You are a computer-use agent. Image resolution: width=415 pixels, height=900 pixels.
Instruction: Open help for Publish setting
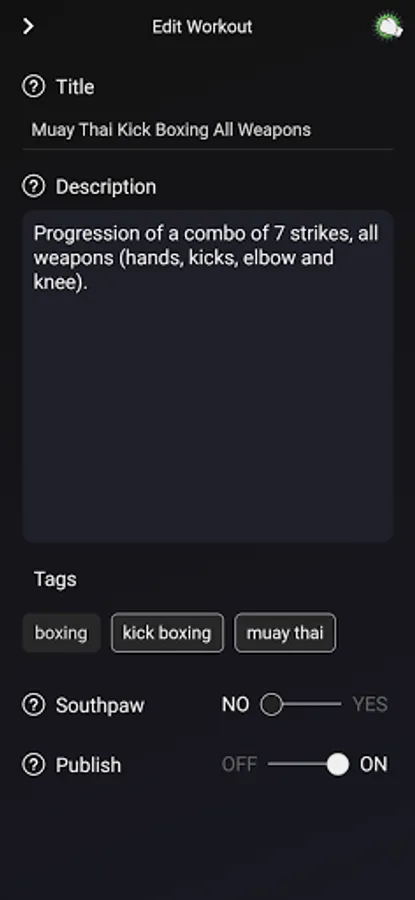click(x=33, y=765)
